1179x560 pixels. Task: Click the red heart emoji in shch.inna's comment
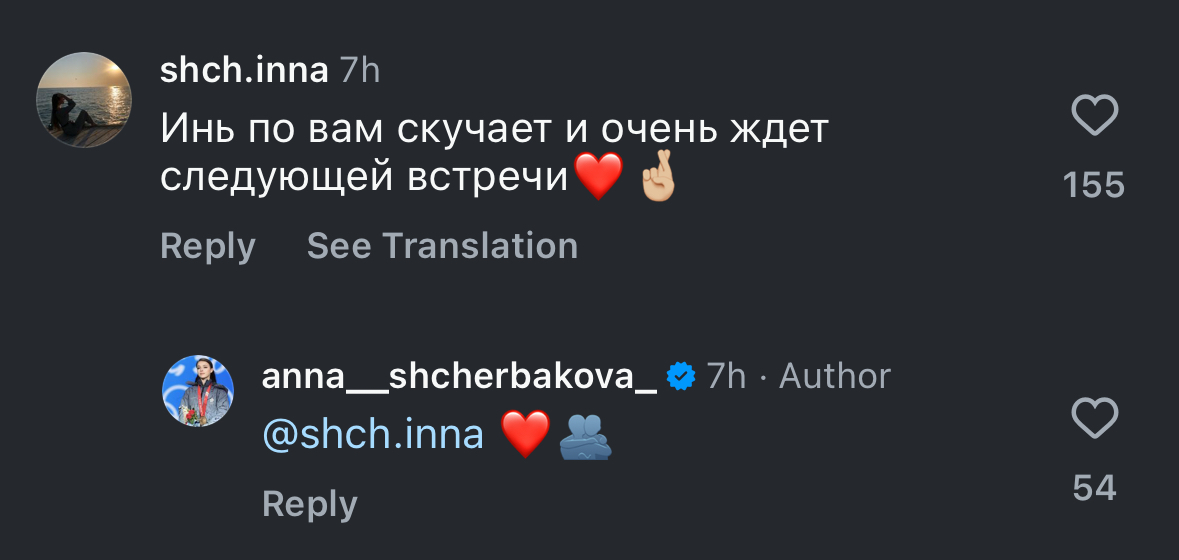click(x=599, y=178)
